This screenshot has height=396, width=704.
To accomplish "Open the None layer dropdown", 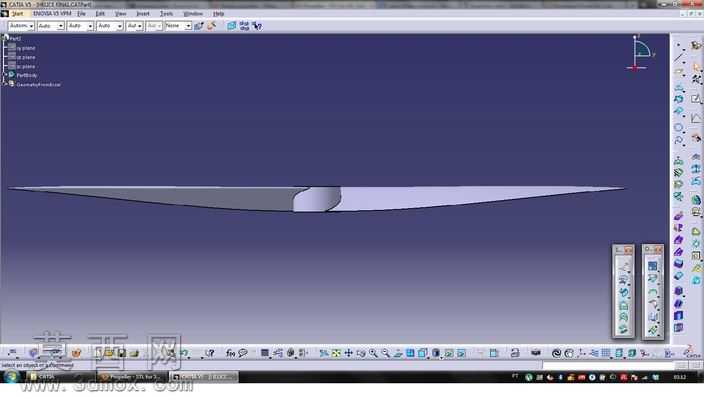I will click(x=178, y=26).
